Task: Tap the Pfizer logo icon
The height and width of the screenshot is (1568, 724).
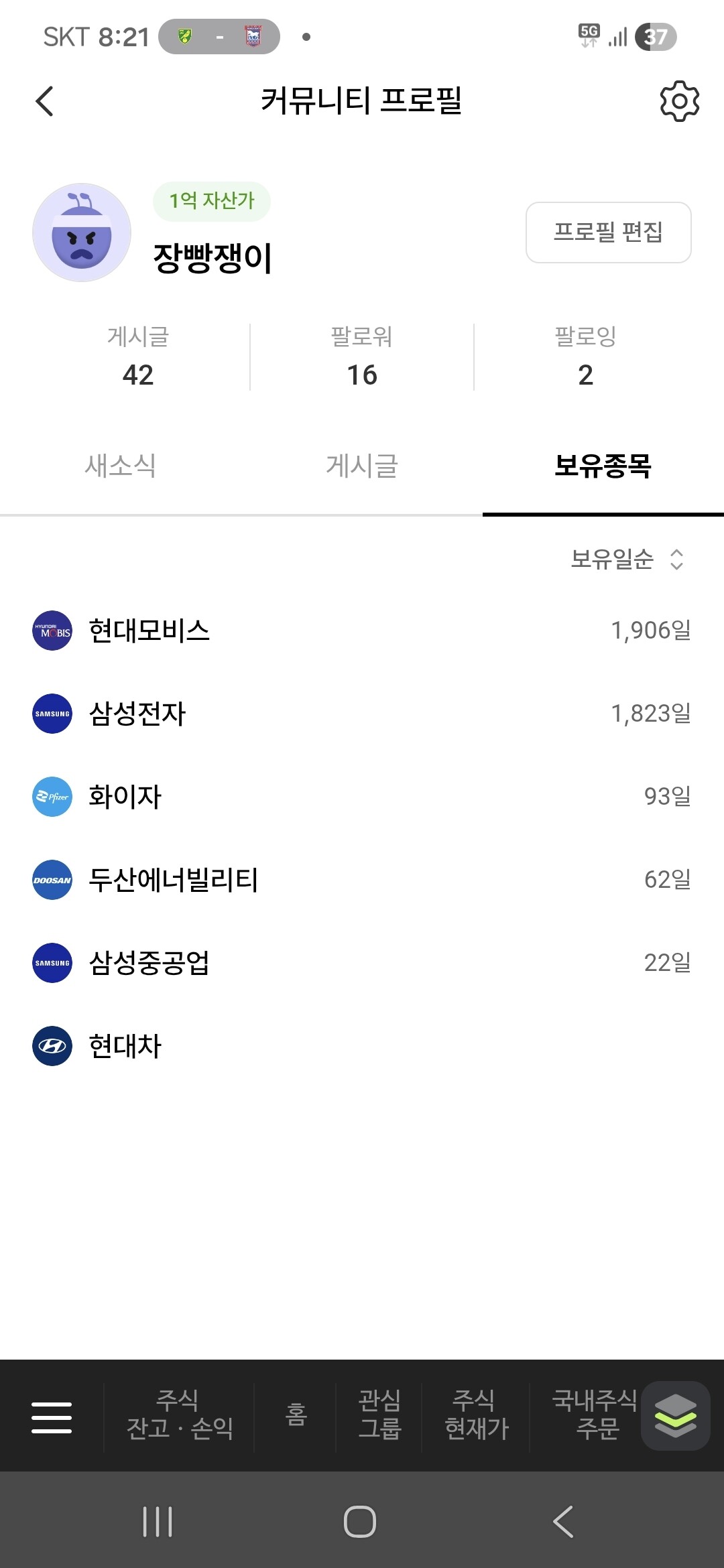Action: (52, 797)
